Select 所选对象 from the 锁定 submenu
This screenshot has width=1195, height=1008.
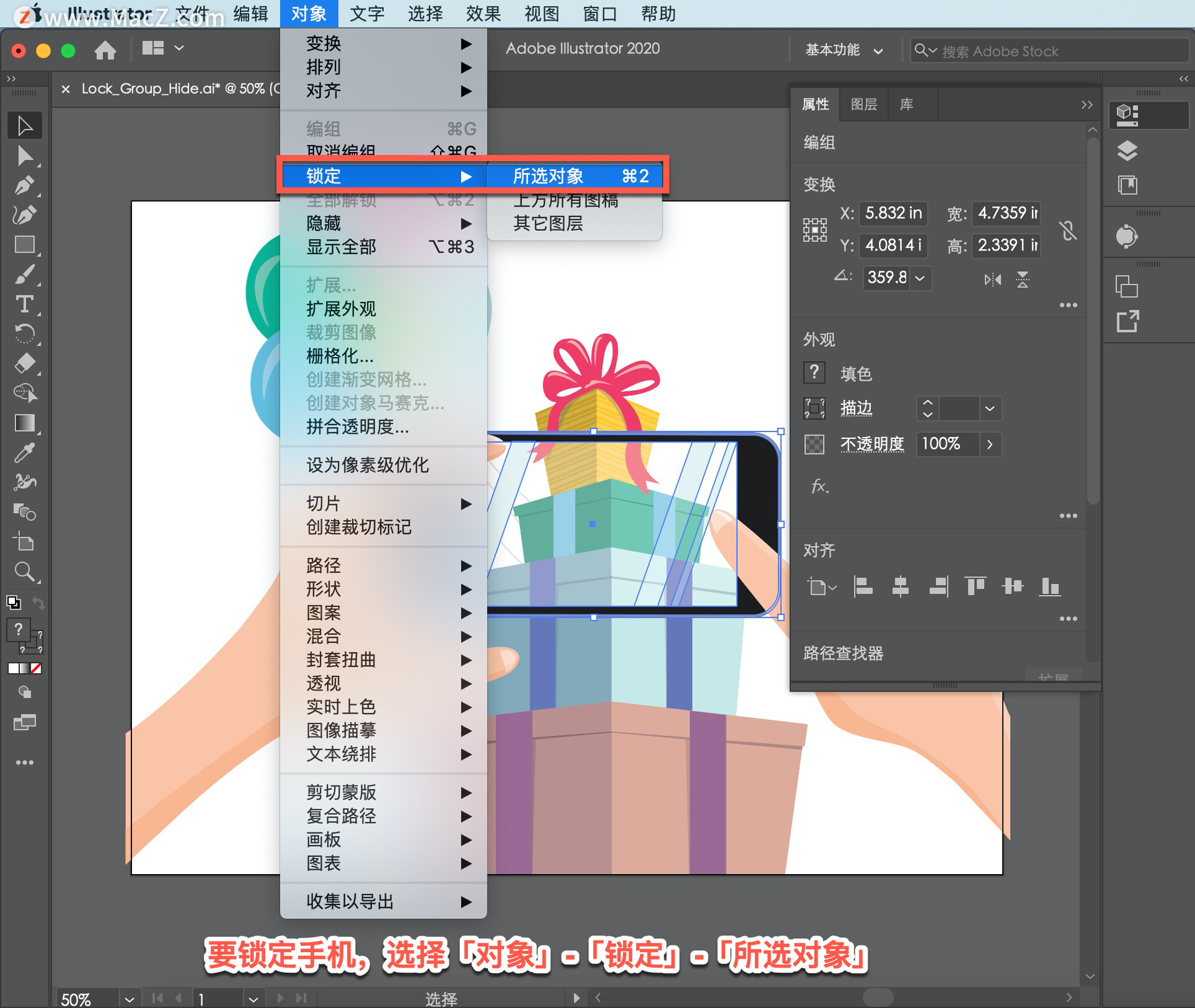coord(548,175)
